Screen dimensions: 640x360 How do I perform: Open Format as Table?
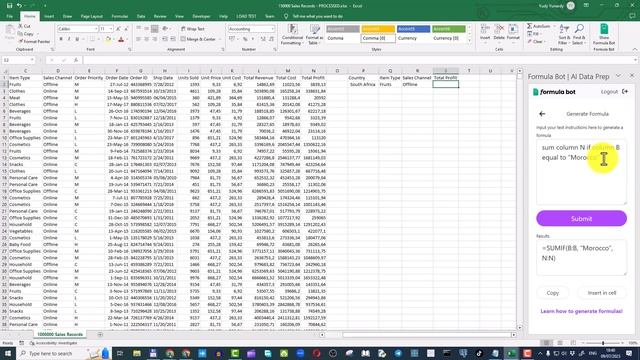314,34
